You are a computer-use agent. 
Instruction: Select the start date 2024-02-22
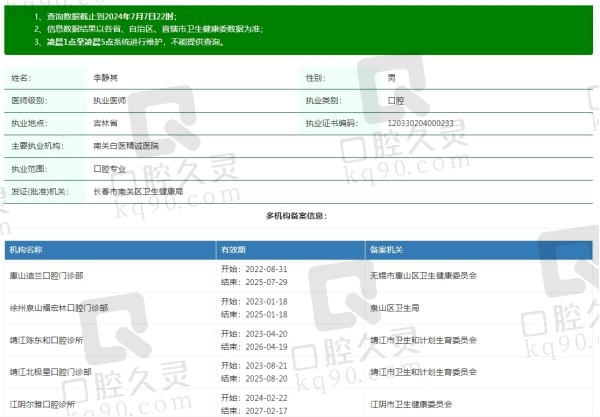(x=266, y=398)
